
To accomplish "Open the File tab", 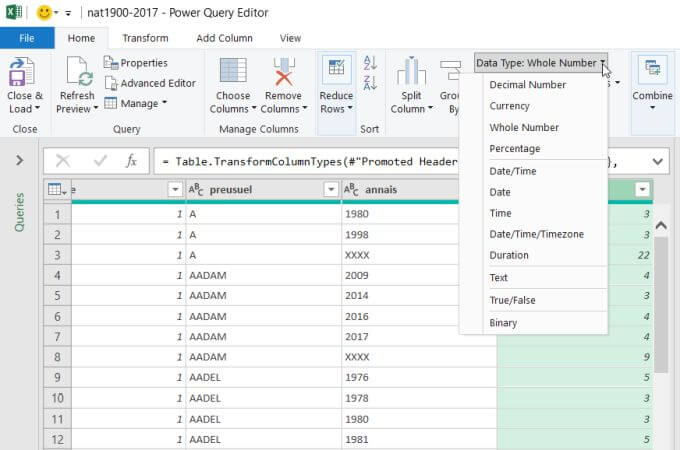I will coord(27,38).
